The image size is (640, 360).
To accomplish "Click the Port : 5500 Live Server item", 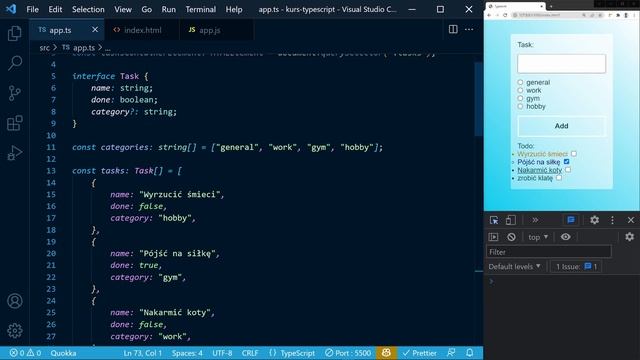I will click(348, 353).
